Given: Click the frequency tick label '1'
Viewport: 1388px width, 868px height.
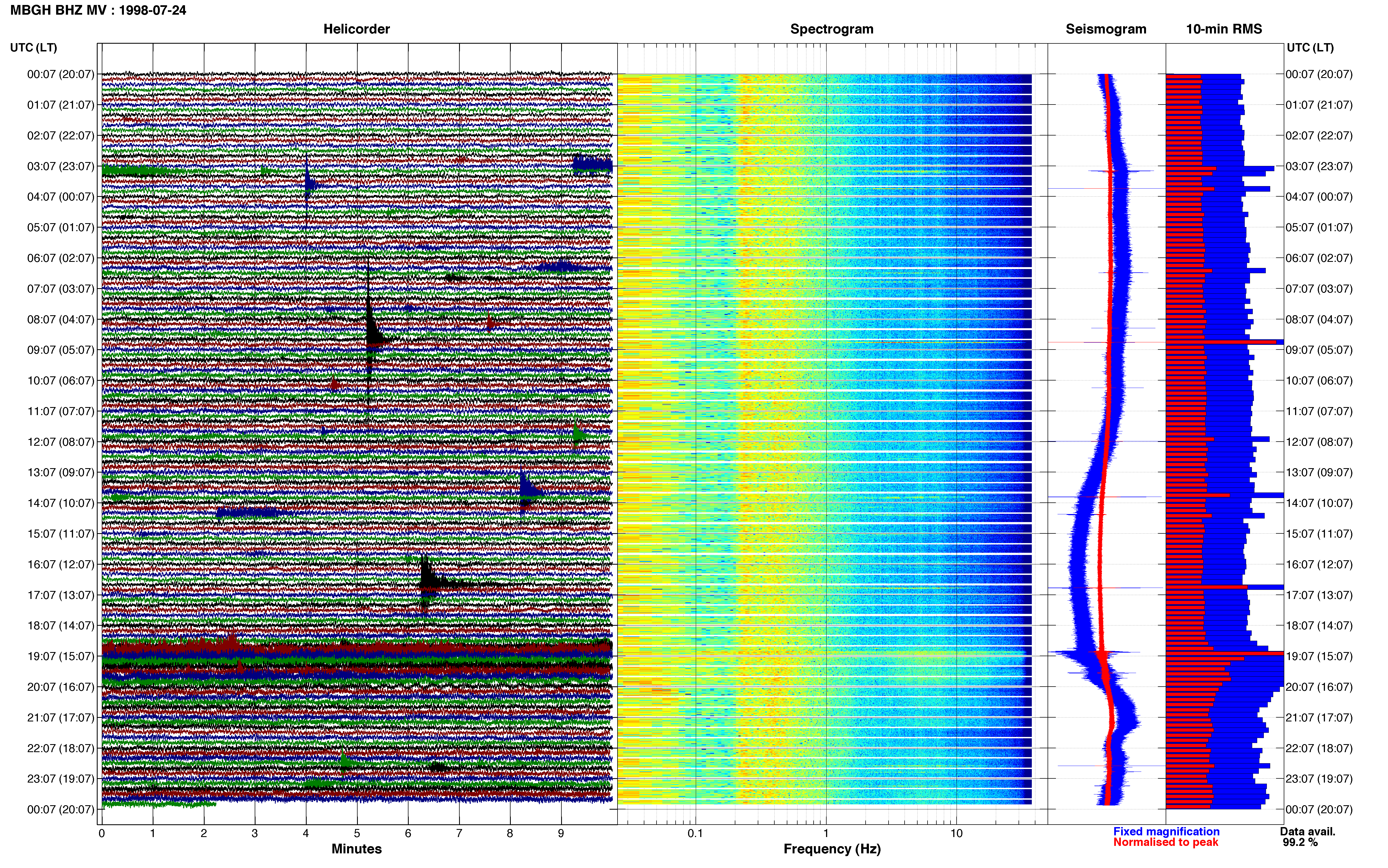Looking at the screenshot, I should coord(826,833).
